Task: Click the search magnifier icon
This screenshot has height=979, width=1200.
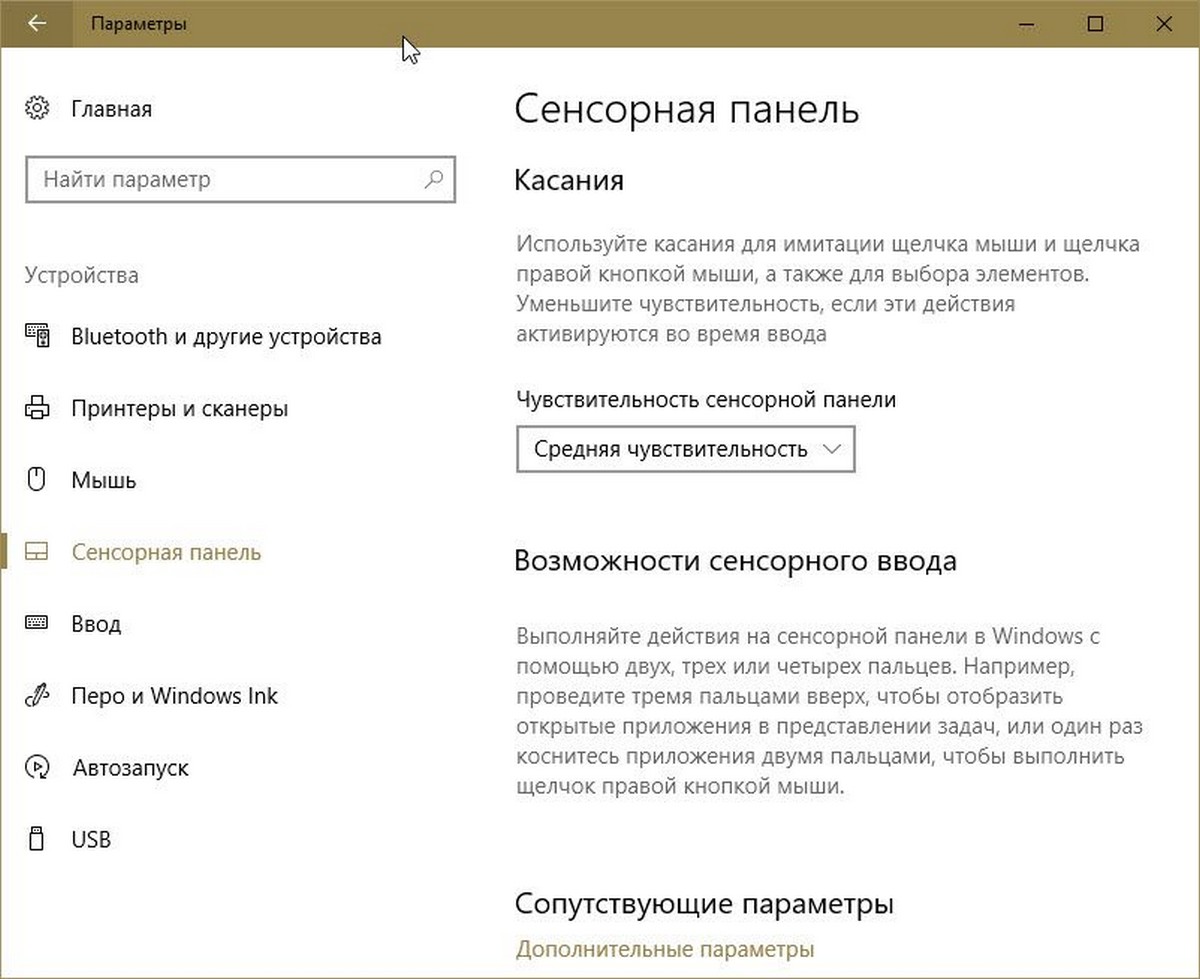Action: [x=434, y=180]
